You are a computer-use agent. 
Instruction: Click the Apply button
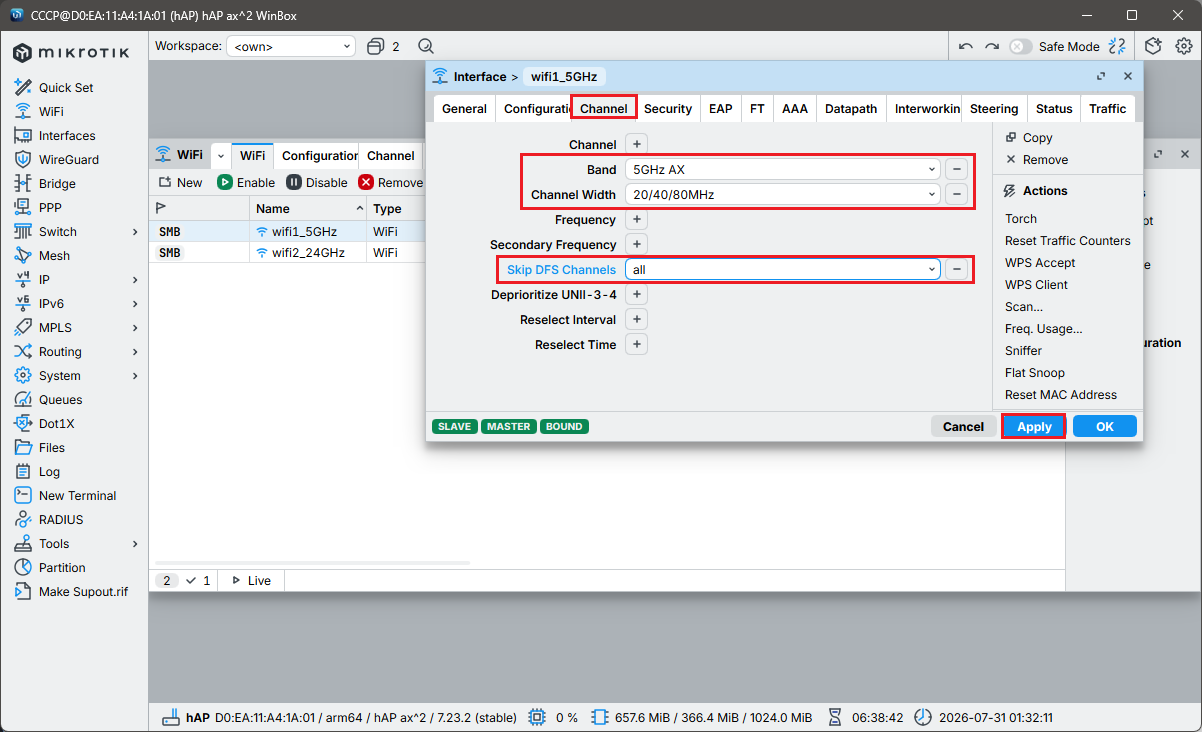pos(1034,426)
